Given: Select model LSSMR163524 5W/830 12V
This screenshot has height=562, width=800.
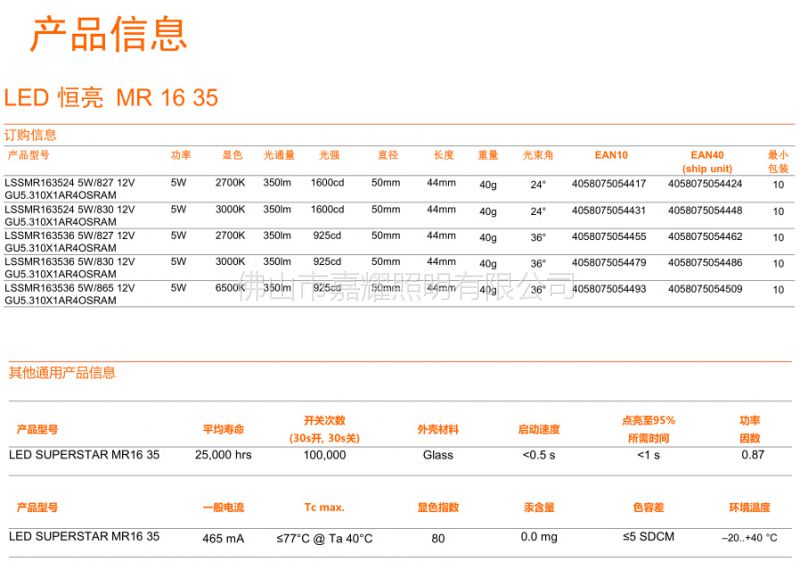Looking at the screenshot, I should click(x=70, y=210).
